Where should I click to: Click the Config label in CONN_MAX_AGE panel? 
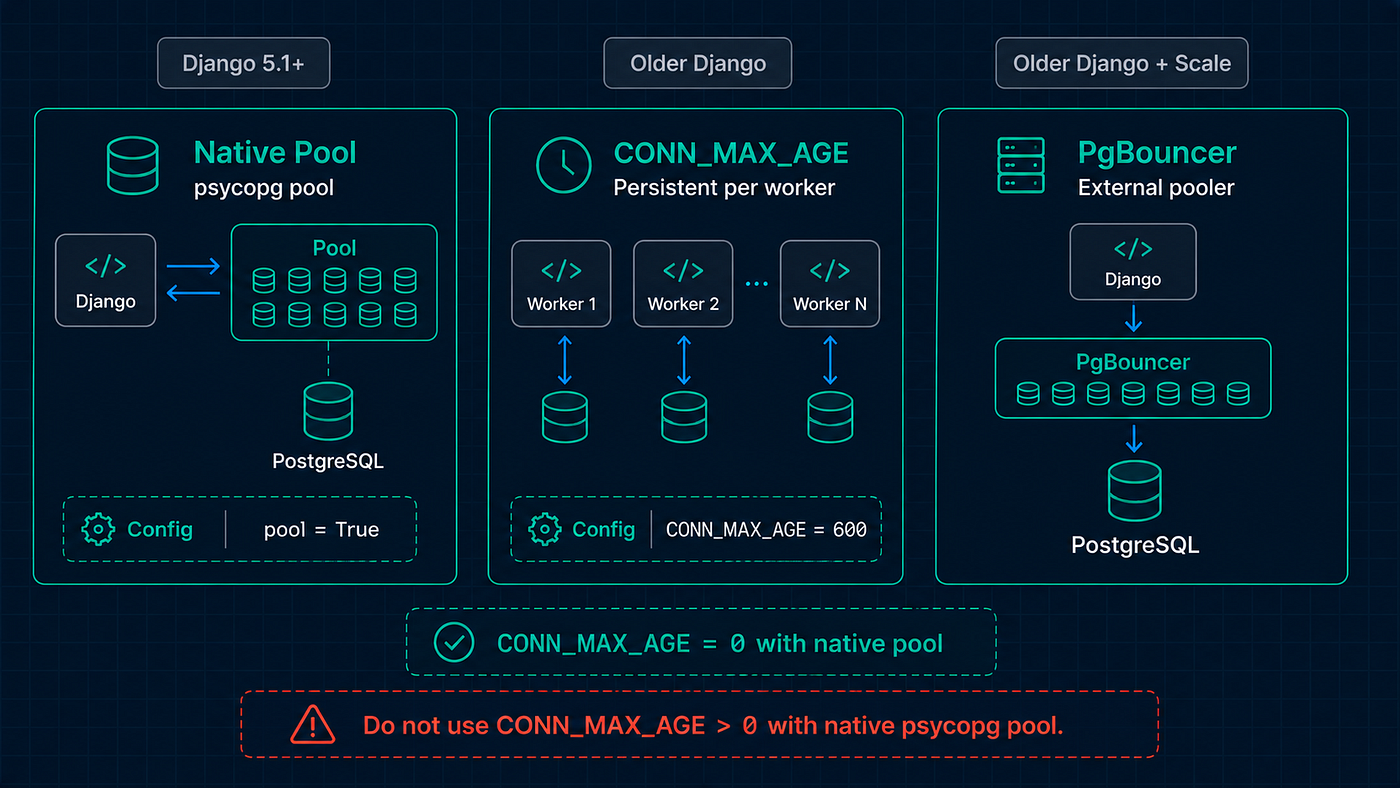pyautogui.click(x=604, y=529)
